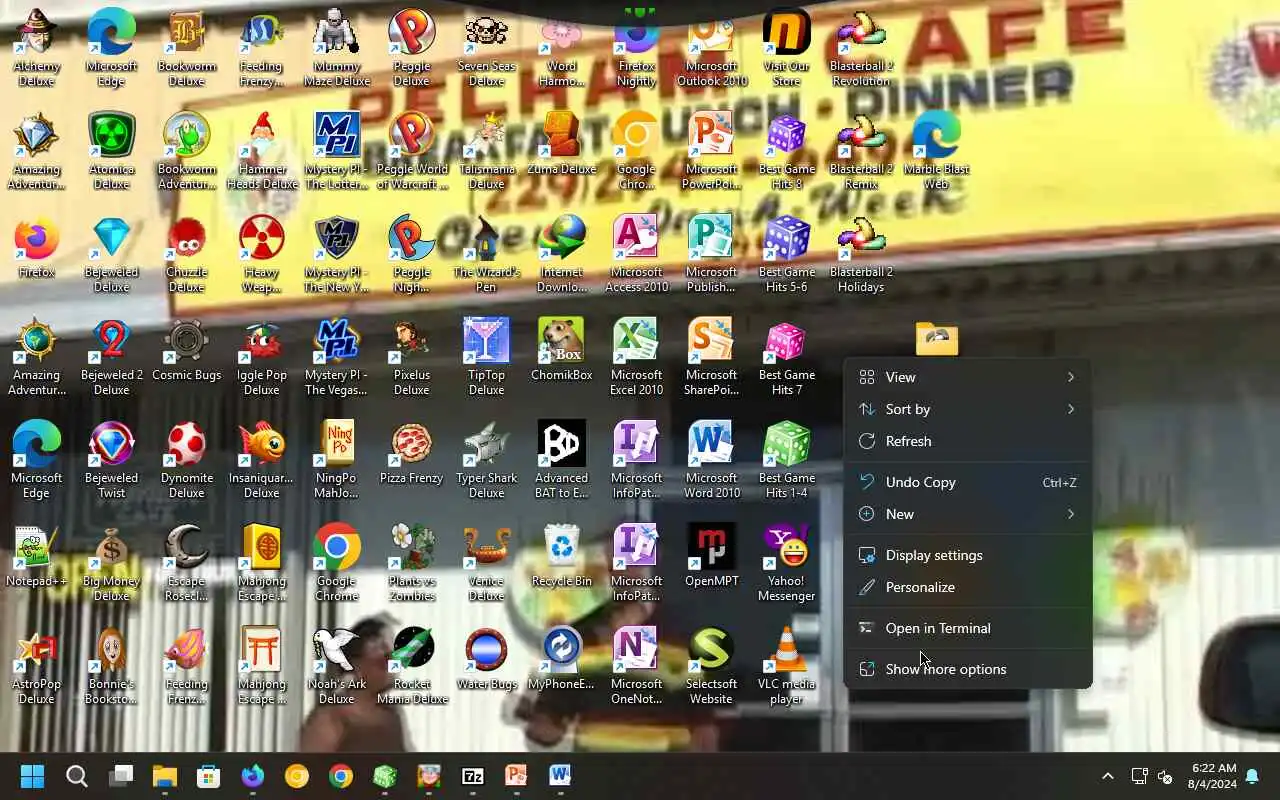Image resolution: width=1280 pixels, height=800 pixels.
Task: Select Open in Terminal menu entry
Action: click(x=967, y=628)
